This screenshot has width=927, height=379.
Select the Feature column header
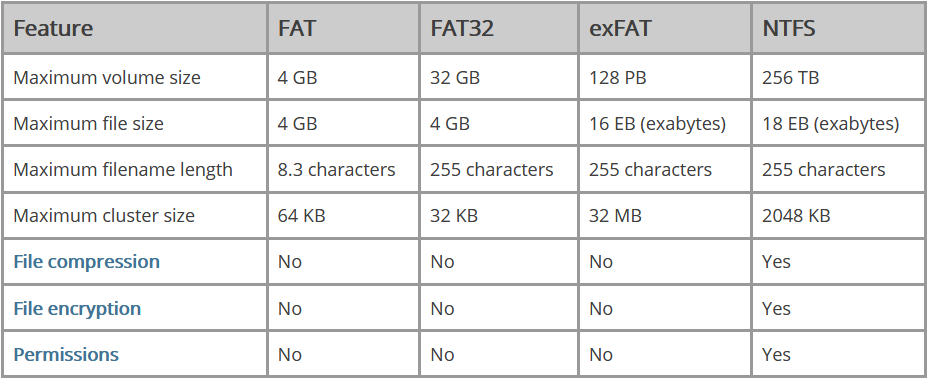click(53, 29)
